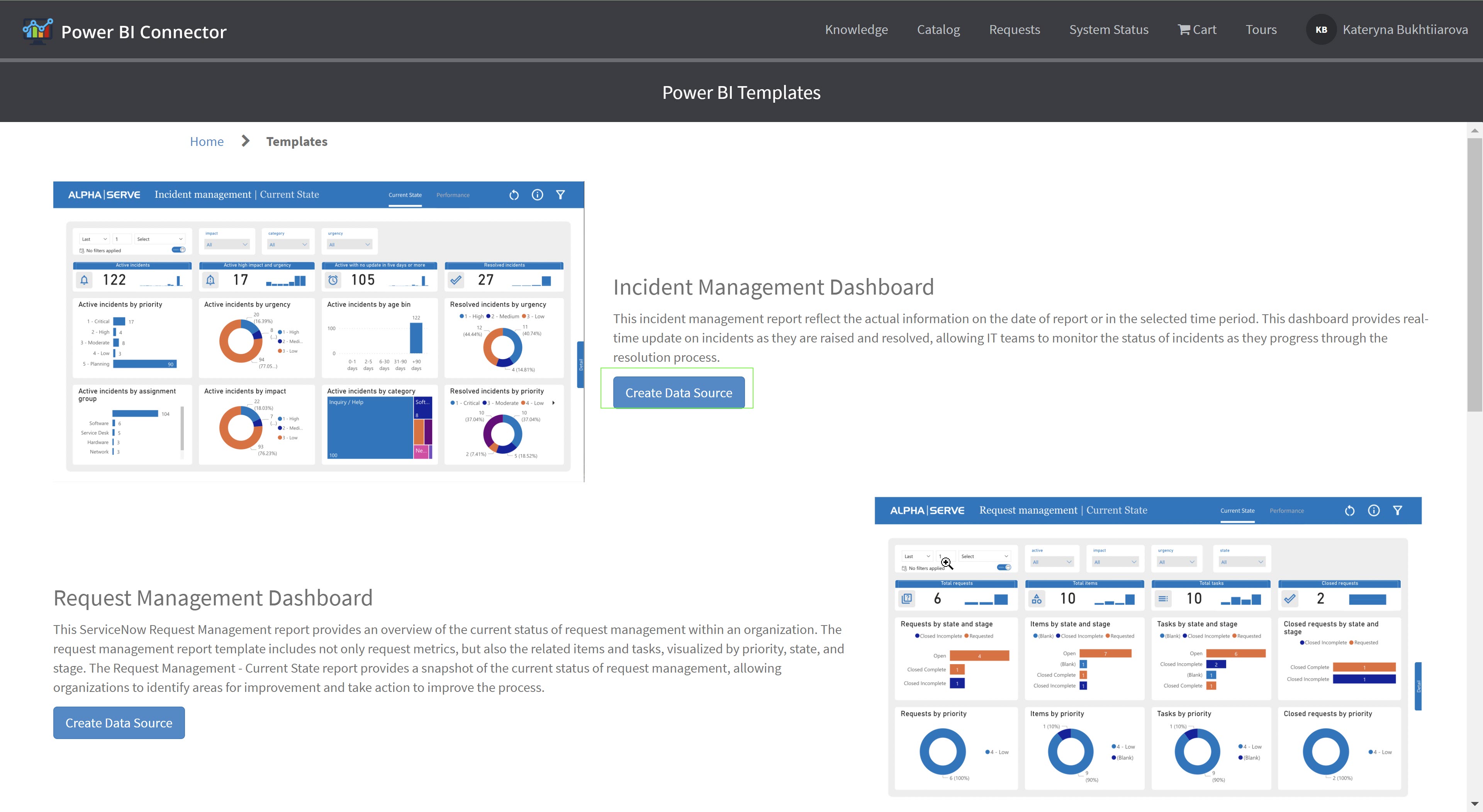Click refresh icon in Incident management dashboard
This screenshot has width=1483, height=812.
click(514, 195)
